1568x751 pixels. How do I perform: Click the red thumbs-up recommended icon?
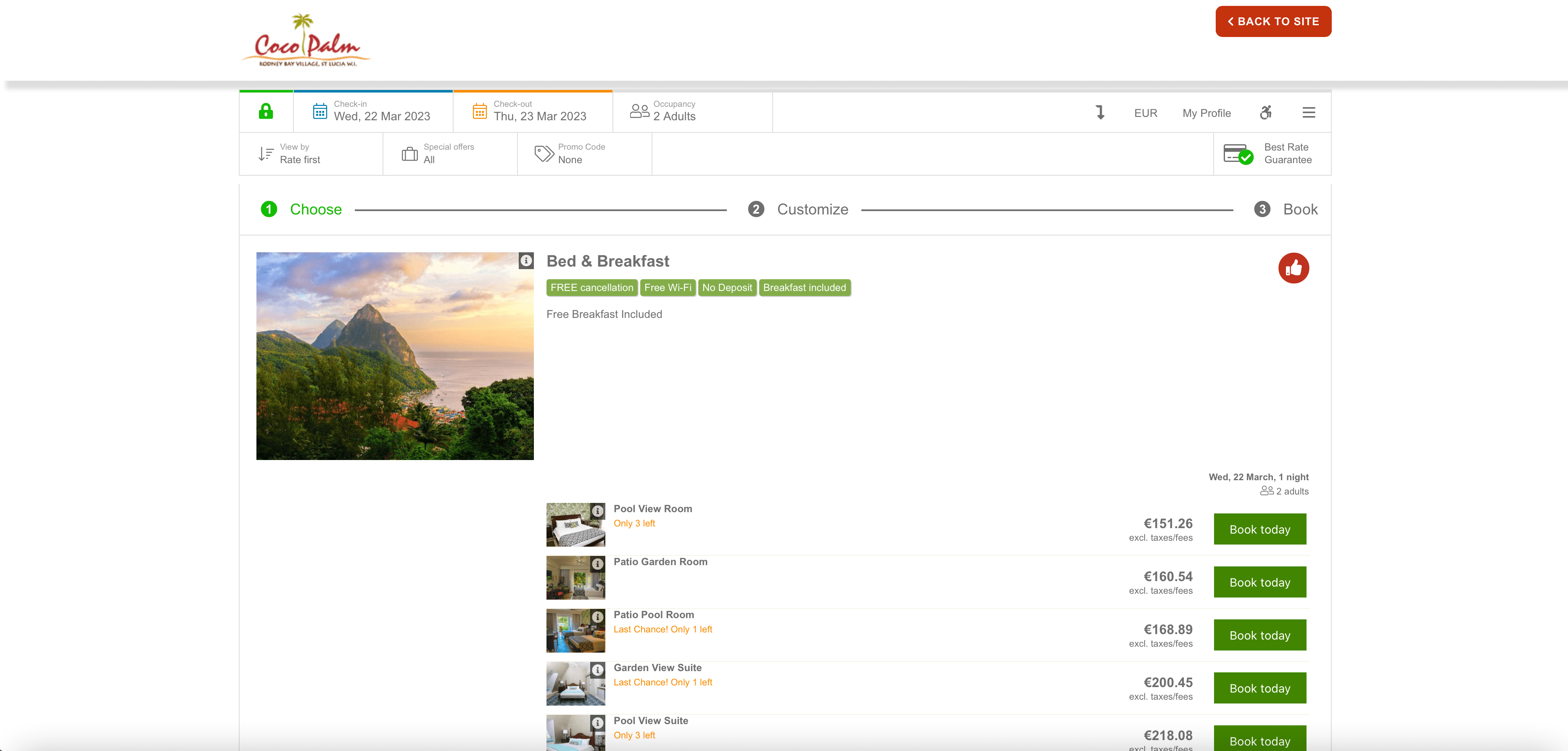(x=1293, y=268)
